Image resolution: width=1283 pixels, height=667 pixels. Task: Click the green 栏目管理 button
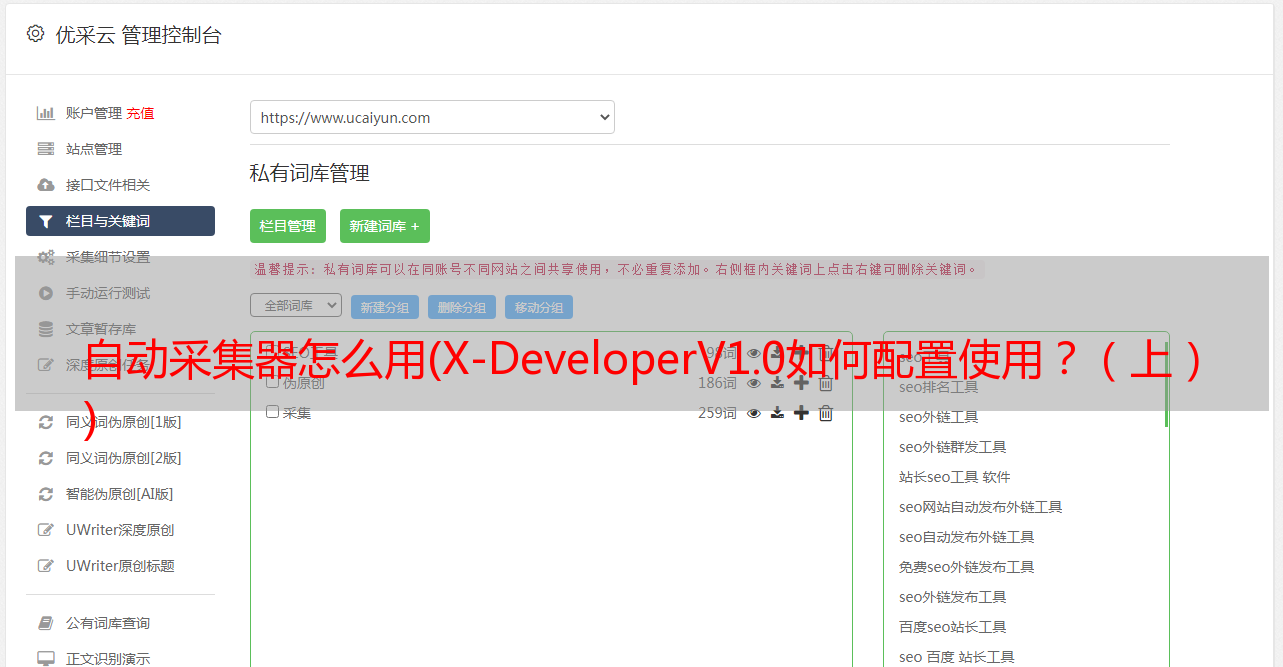click(288, 226)
